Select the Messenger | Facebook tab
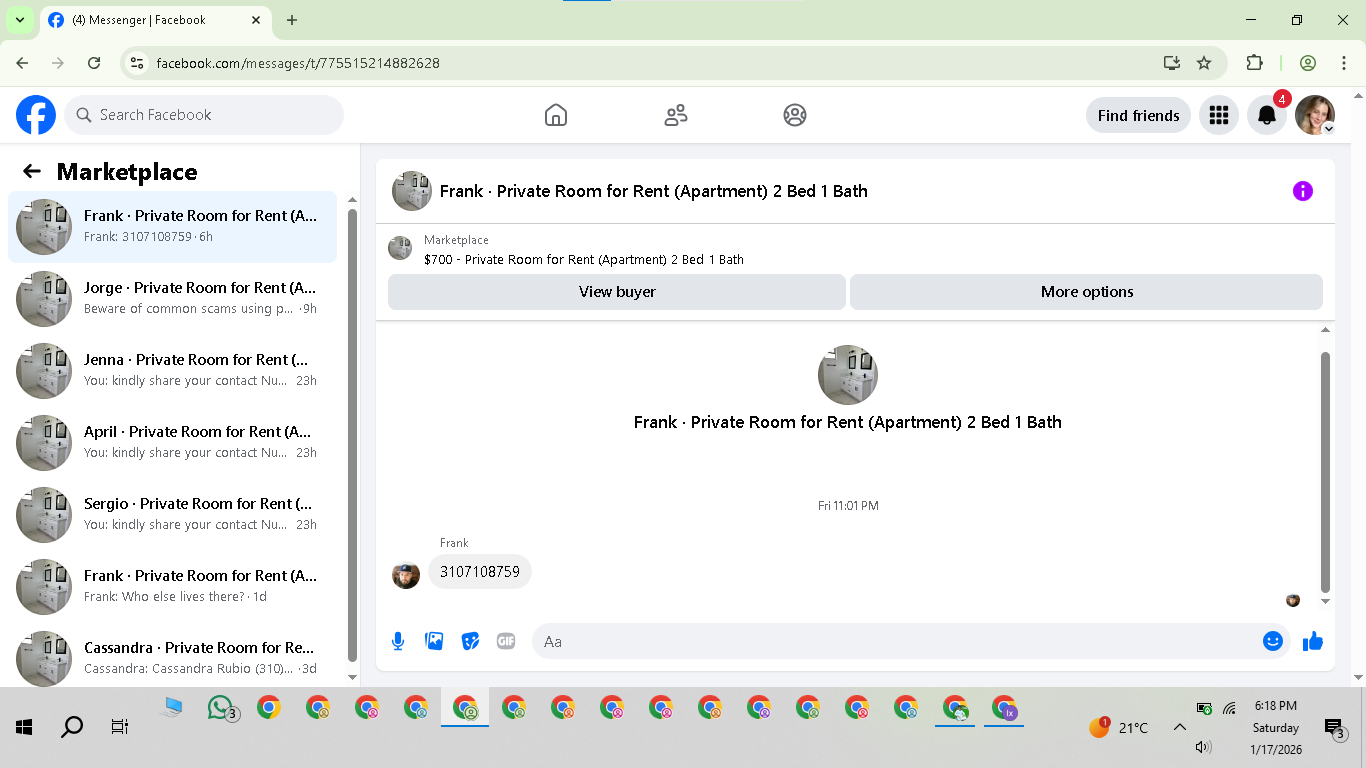Image resolution: width=1366 pixels, height=768 pixels. pos(156,20)
